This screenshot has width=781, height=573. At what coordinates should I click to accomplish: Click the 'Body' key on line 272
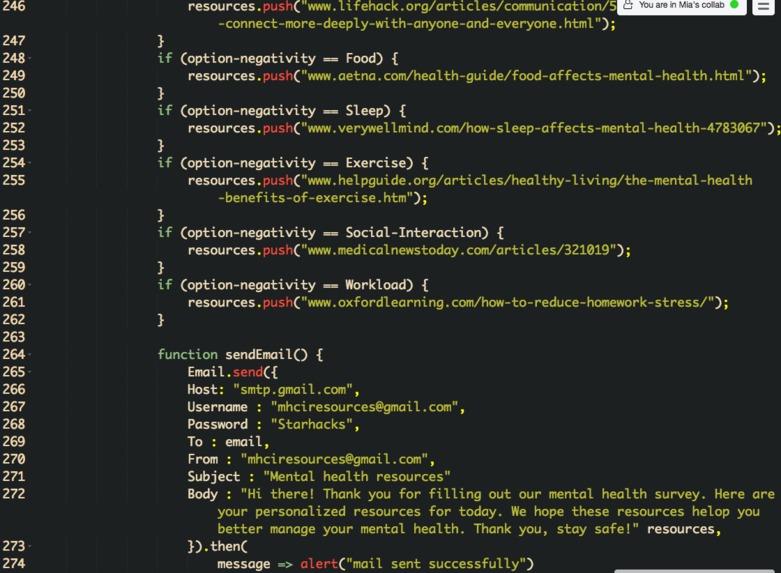point(202,494)
